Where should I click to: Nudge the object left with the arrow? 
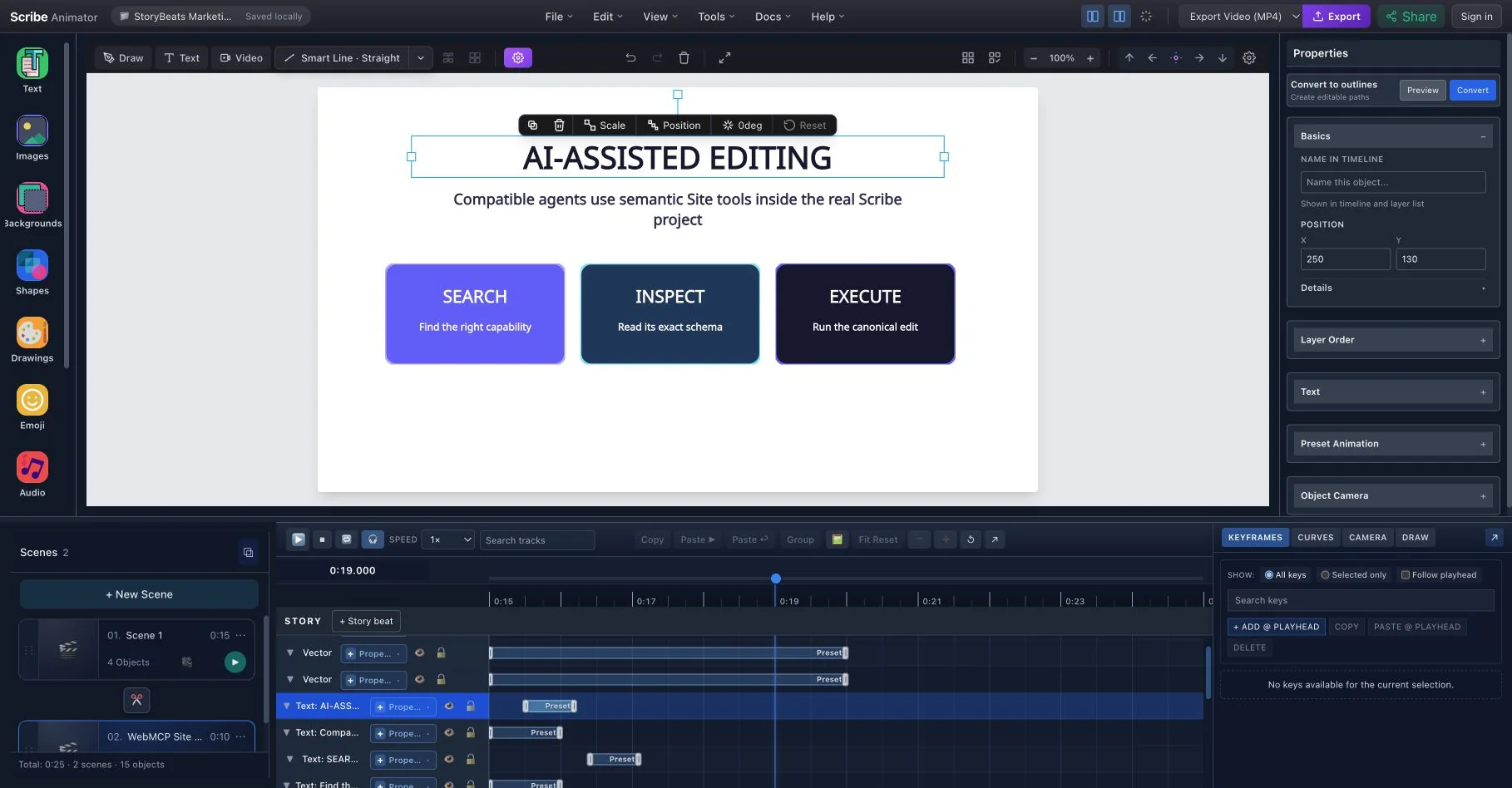coord(1152,57)
